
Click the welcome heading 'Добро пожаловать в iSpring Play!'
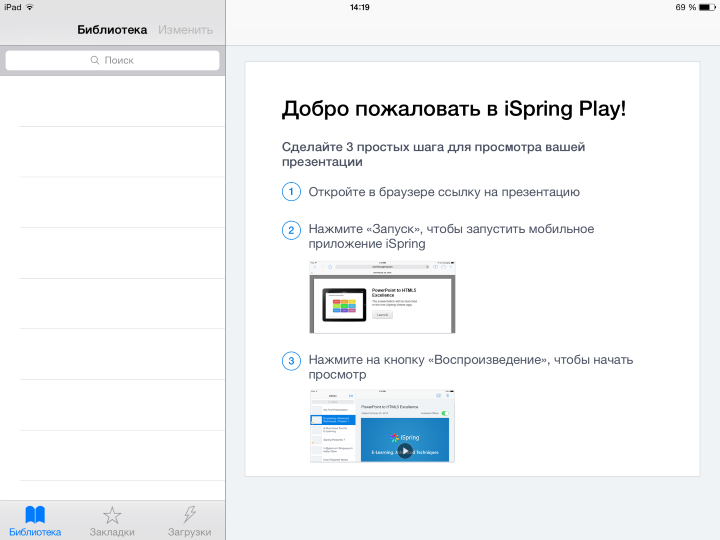(x=454, y=109)
